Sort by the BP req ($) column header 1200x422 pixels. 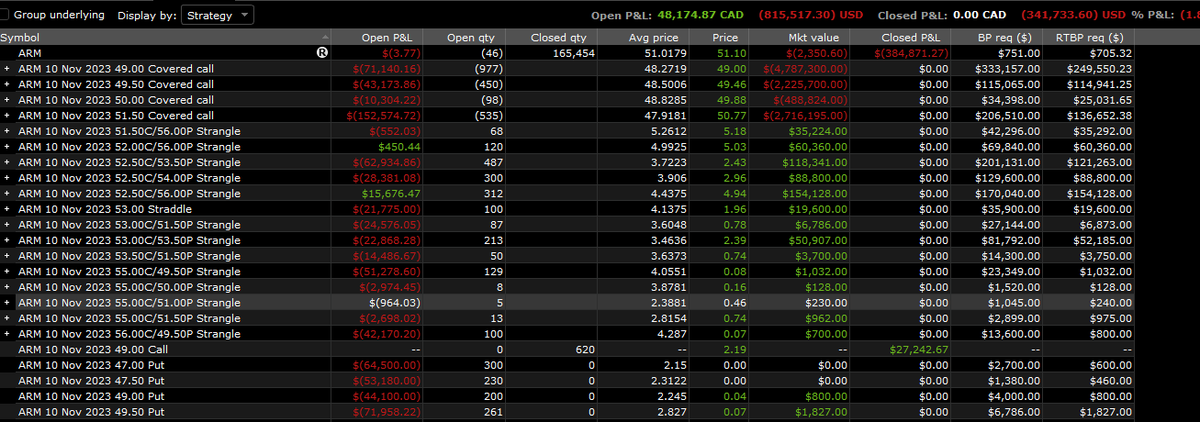click(997, 37)
